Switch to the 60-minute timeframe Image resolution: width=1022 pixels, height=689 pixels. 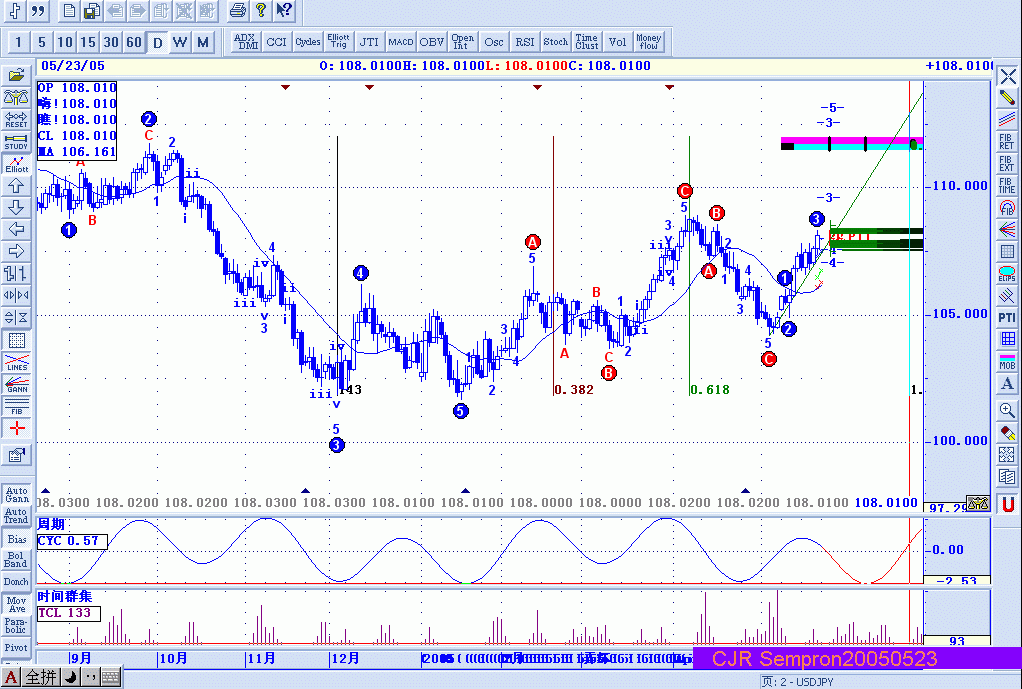click(x=134, y=42)
